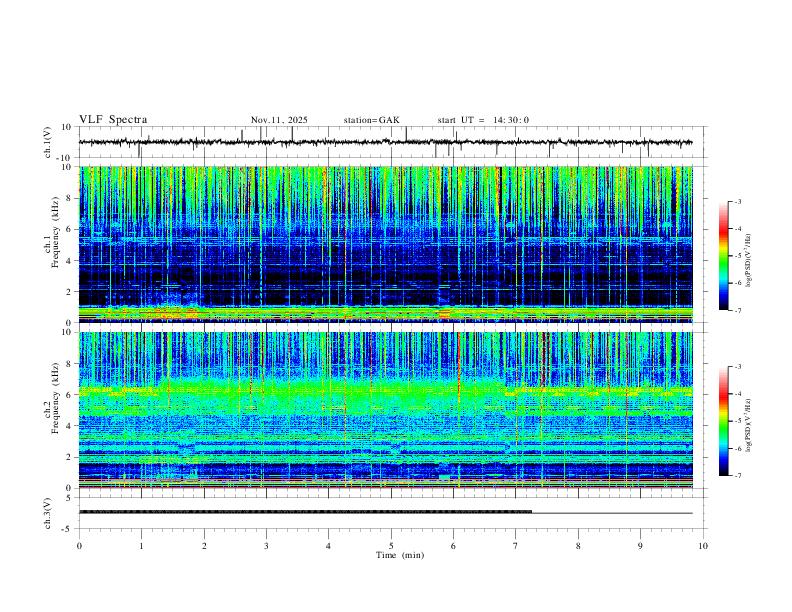Click the ch.1 PSD color scale bar
The image size is (792, 612).
(x=724, y=256)
